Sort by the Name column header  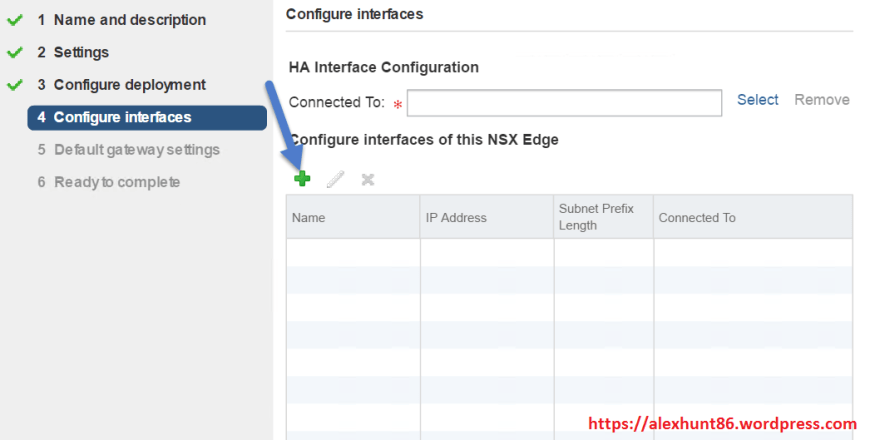click(x=353, y=217)
